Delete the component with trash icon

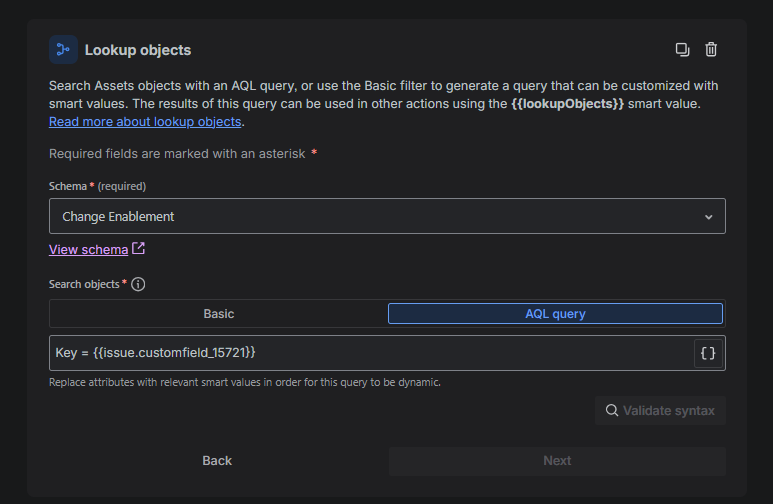point(711,50)
